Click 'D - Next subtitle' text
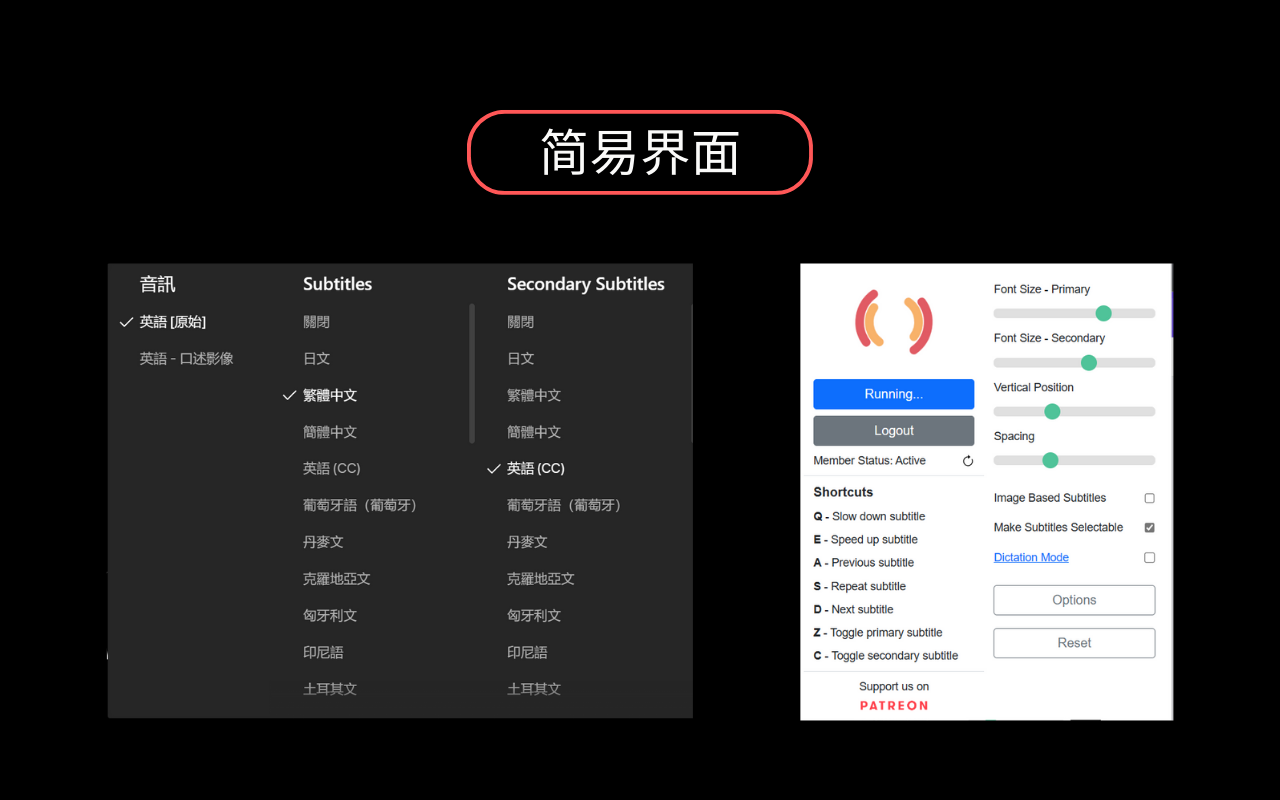The width and height of the screenshot is (1280, 800). 853,609
